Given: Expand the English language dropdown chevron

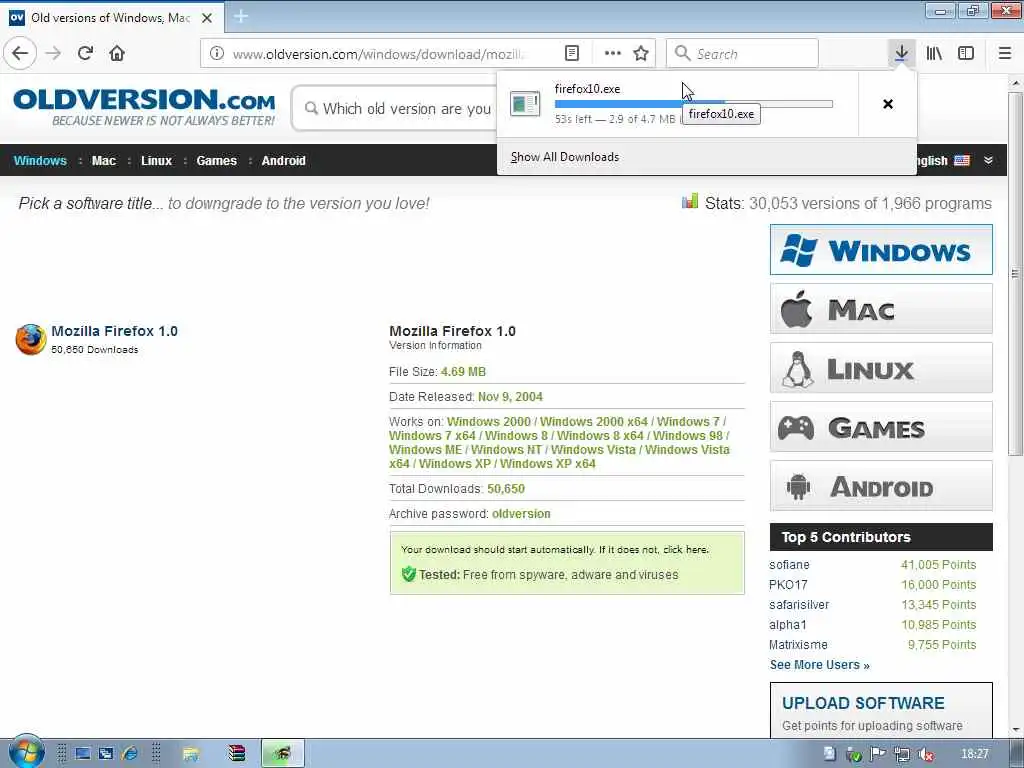Looking at the screenshot, I should coord(988,161).
